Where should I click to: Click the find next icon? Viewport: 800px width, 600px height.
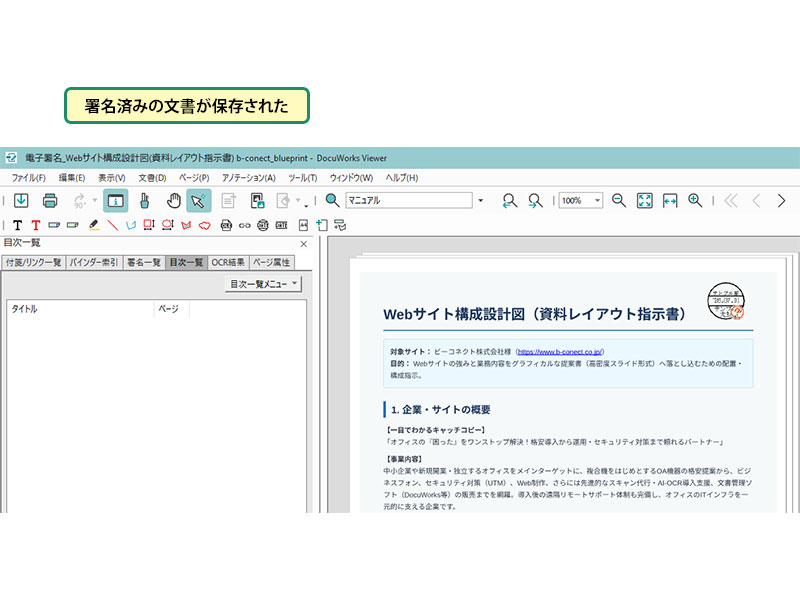click(535, 201)
